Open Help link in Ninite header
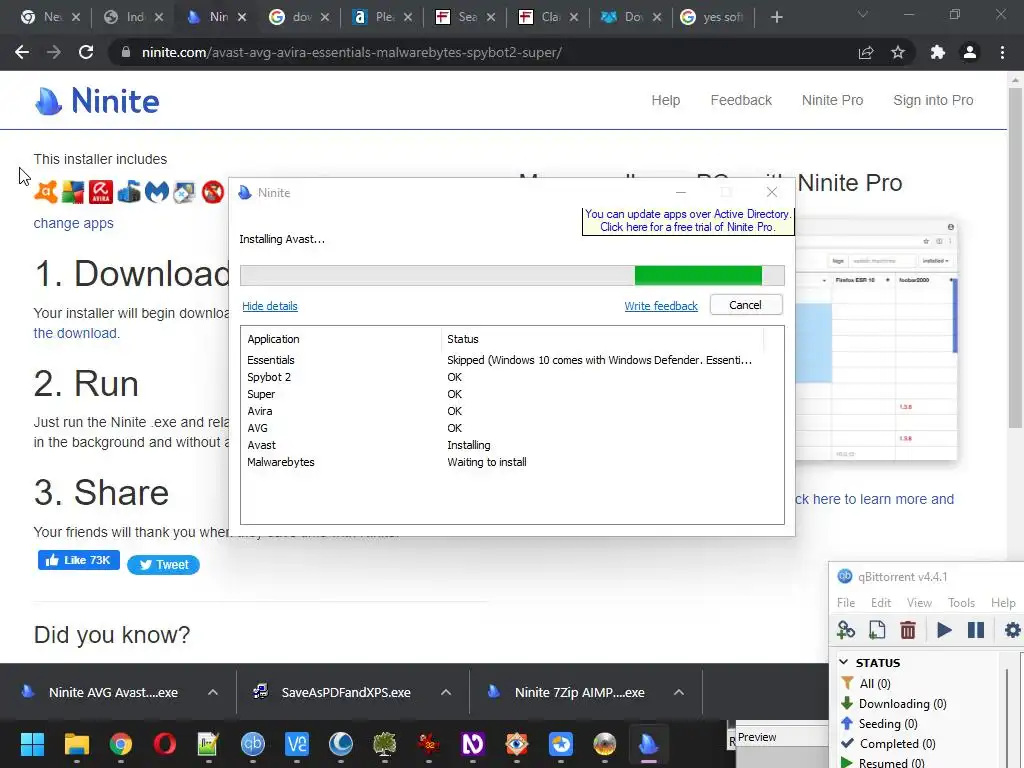Viewport: 1024px width, 768px height. [x=665, y=100]
